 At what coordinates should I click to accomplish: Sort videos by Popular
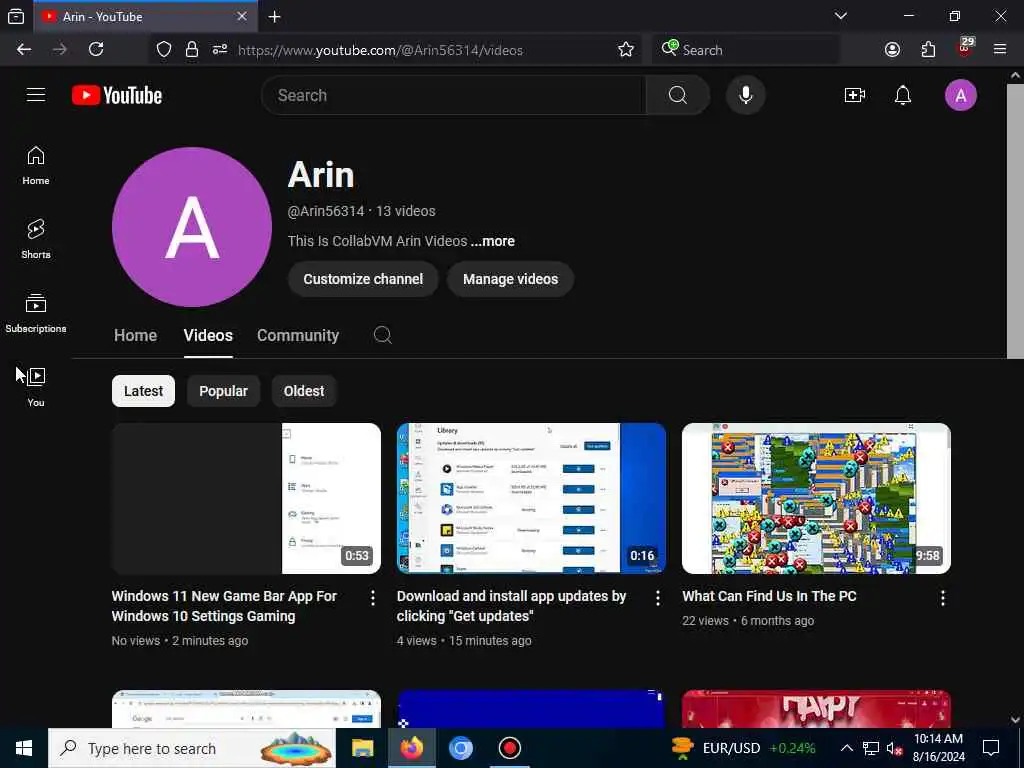223,391
